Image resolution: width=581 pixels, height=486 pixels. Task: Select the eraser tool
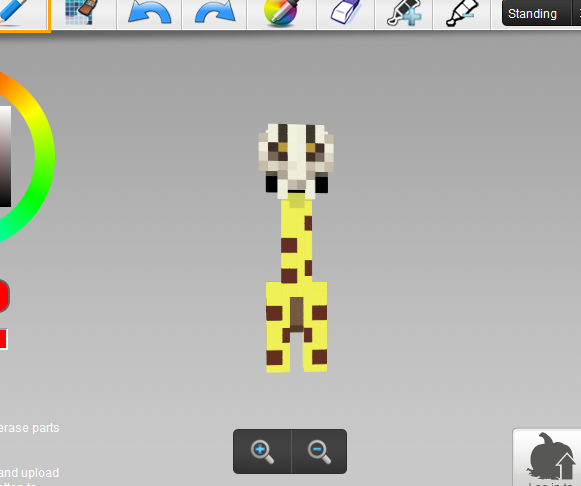click(346, 13)
